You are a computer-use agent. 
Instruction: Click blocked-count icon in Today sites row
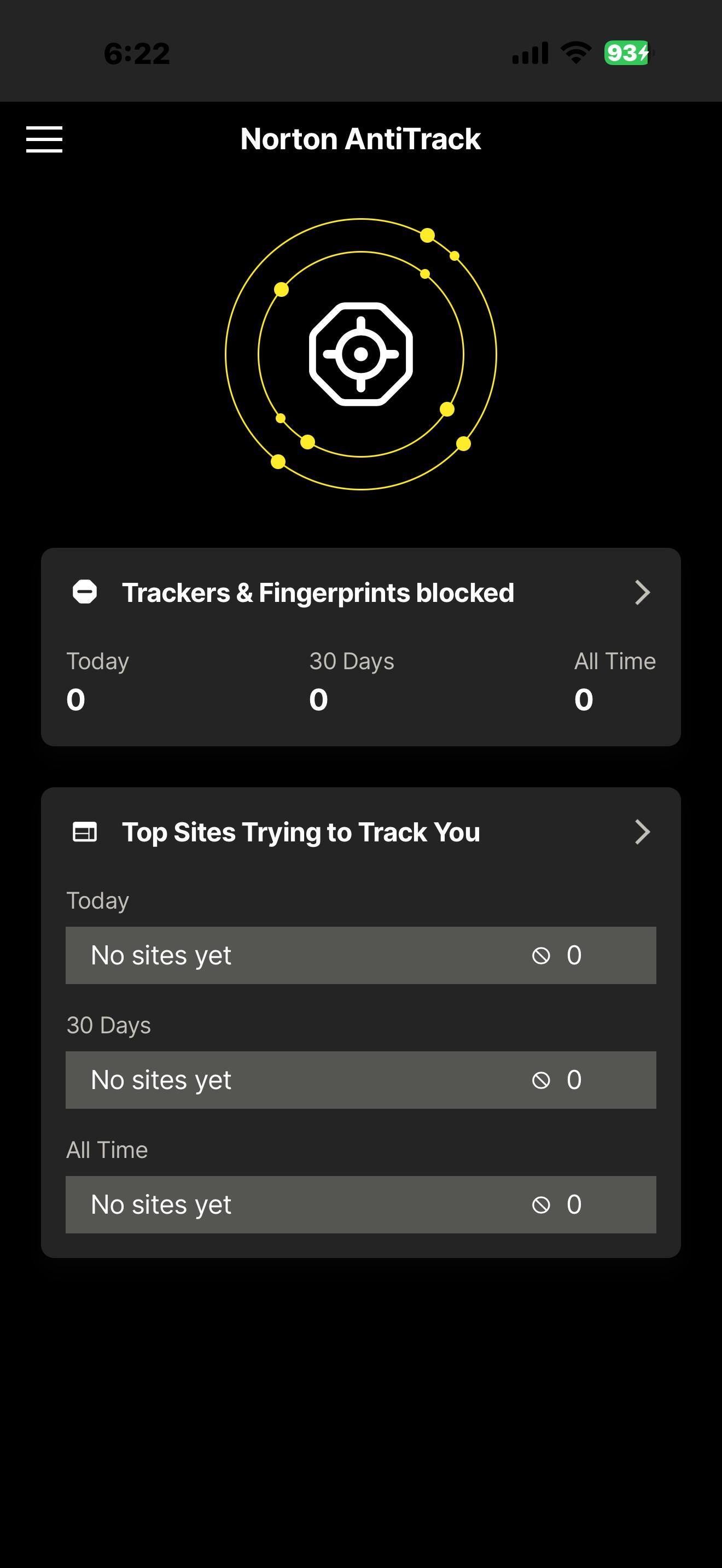click(540, 956)
